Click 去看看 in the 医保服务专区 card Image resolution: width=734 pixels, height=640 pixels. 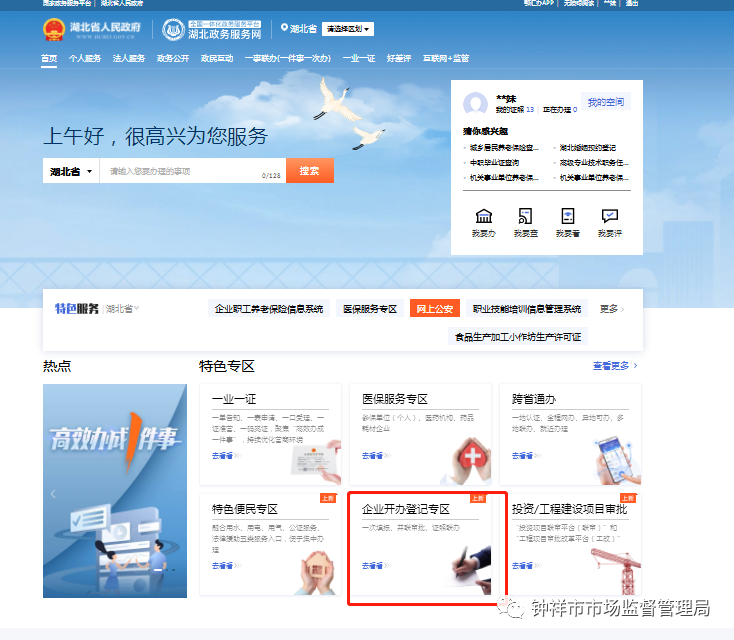point(376,456)
